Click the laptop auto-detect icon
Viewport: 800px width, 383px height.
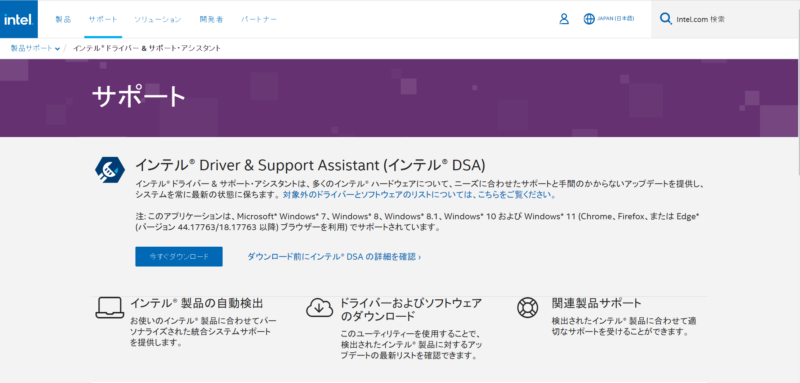110,308
